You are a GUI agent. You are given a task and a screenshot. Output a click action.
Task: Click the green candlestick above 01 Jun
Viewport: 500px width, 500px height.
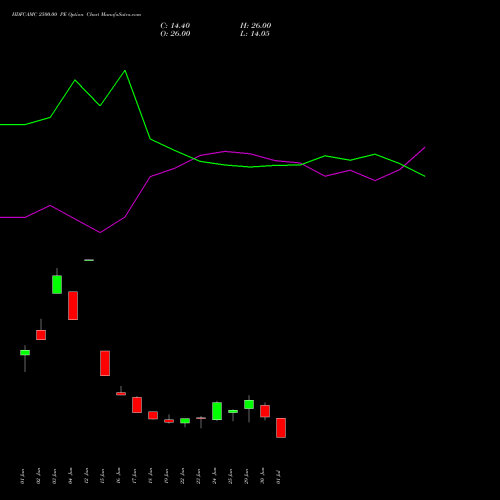(x=25, y=353)
